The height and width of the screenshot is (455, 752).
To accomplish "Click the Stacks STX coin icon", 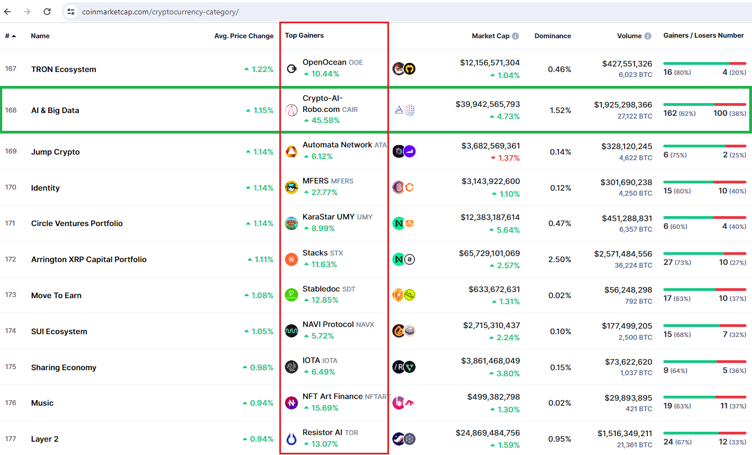I will pyautogui.click(x=292, y=259).
